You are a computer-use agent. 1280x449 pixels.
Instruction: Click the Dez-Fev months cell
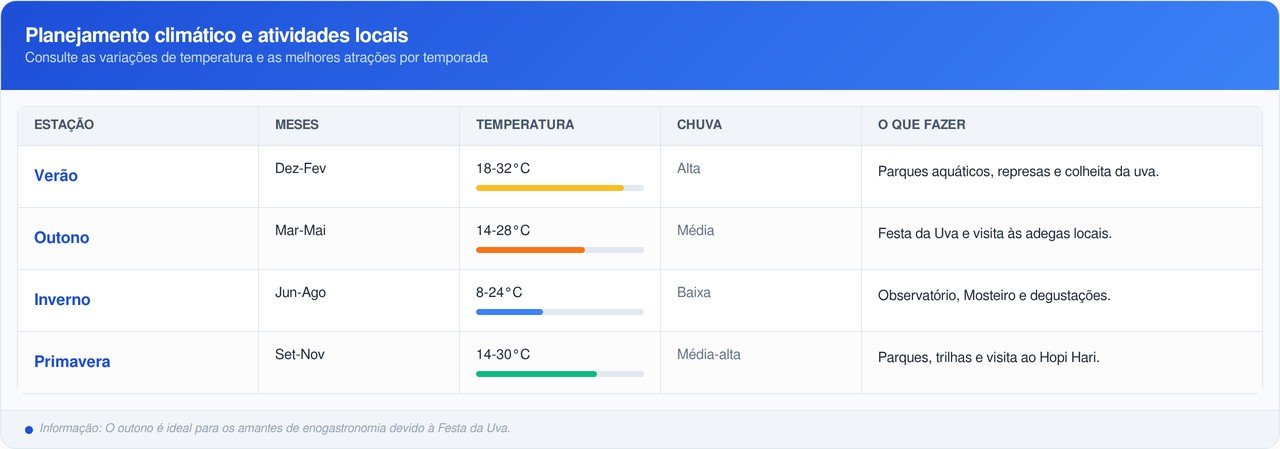pyautogui.click(x=300, y=168)
